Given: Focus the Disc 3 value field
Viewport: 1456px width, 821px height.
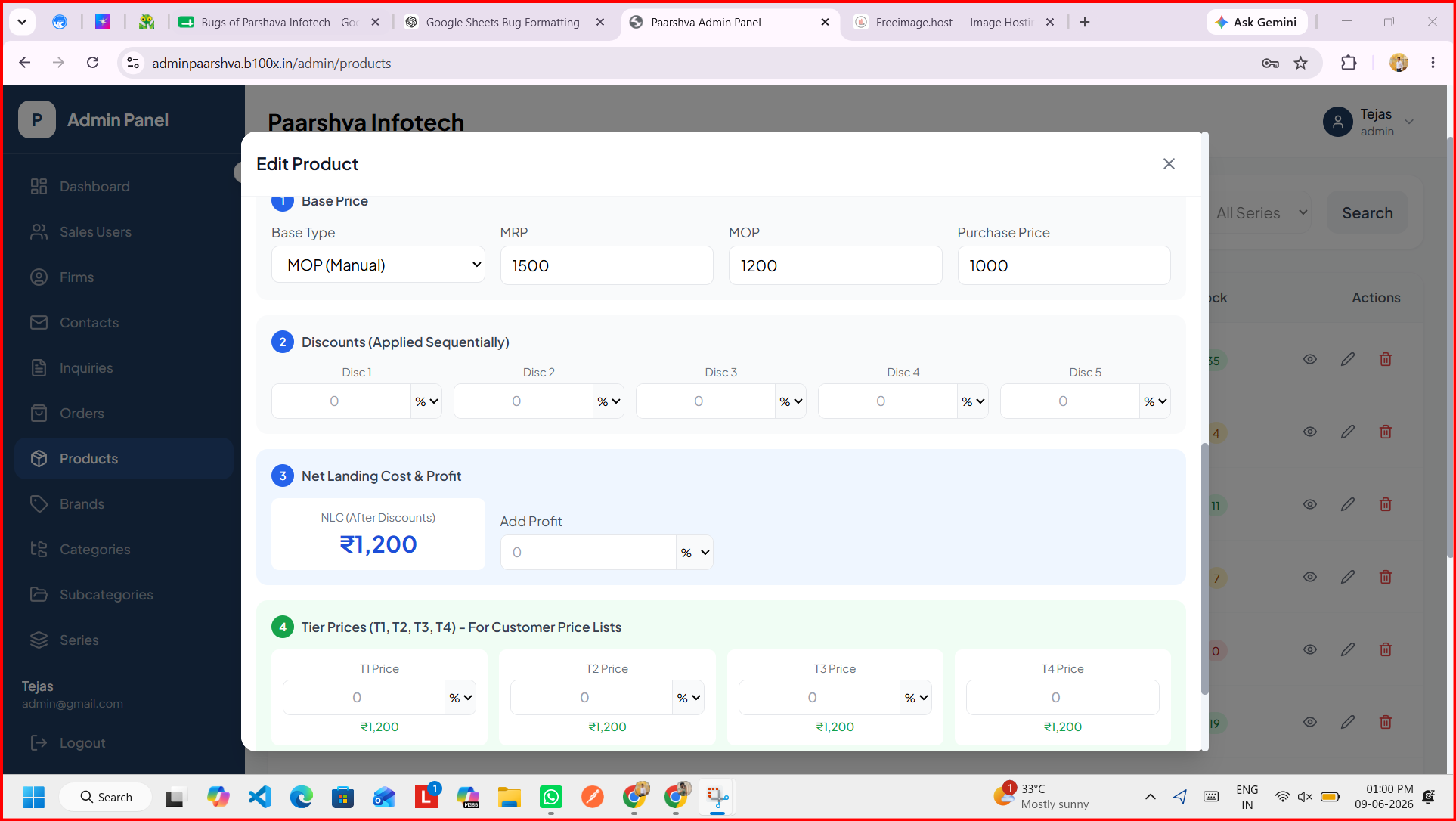Looking at the screenshot, I should [705, 401].
